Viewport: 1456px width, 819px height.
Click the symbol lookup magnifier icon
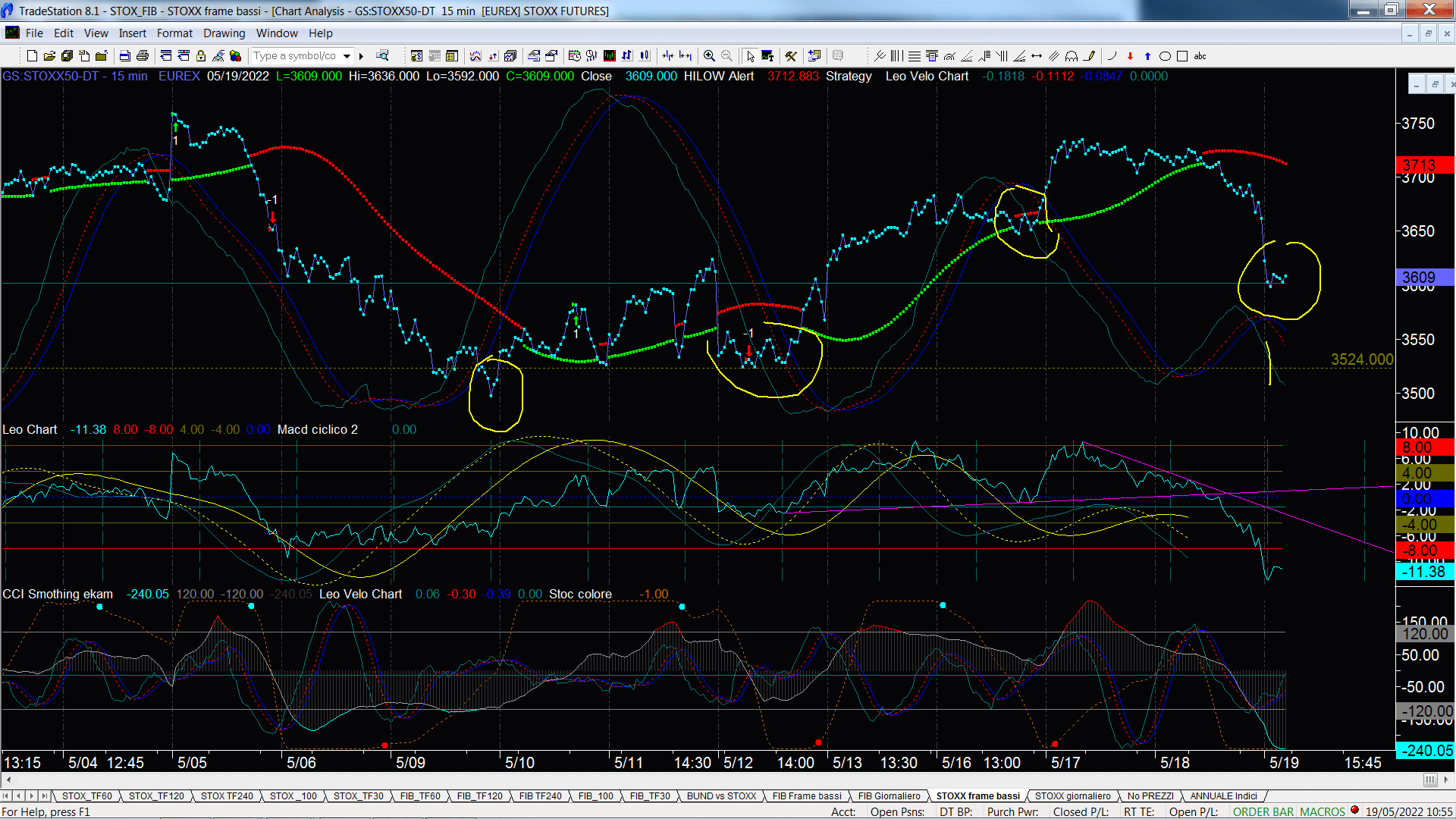pos(382,55)
